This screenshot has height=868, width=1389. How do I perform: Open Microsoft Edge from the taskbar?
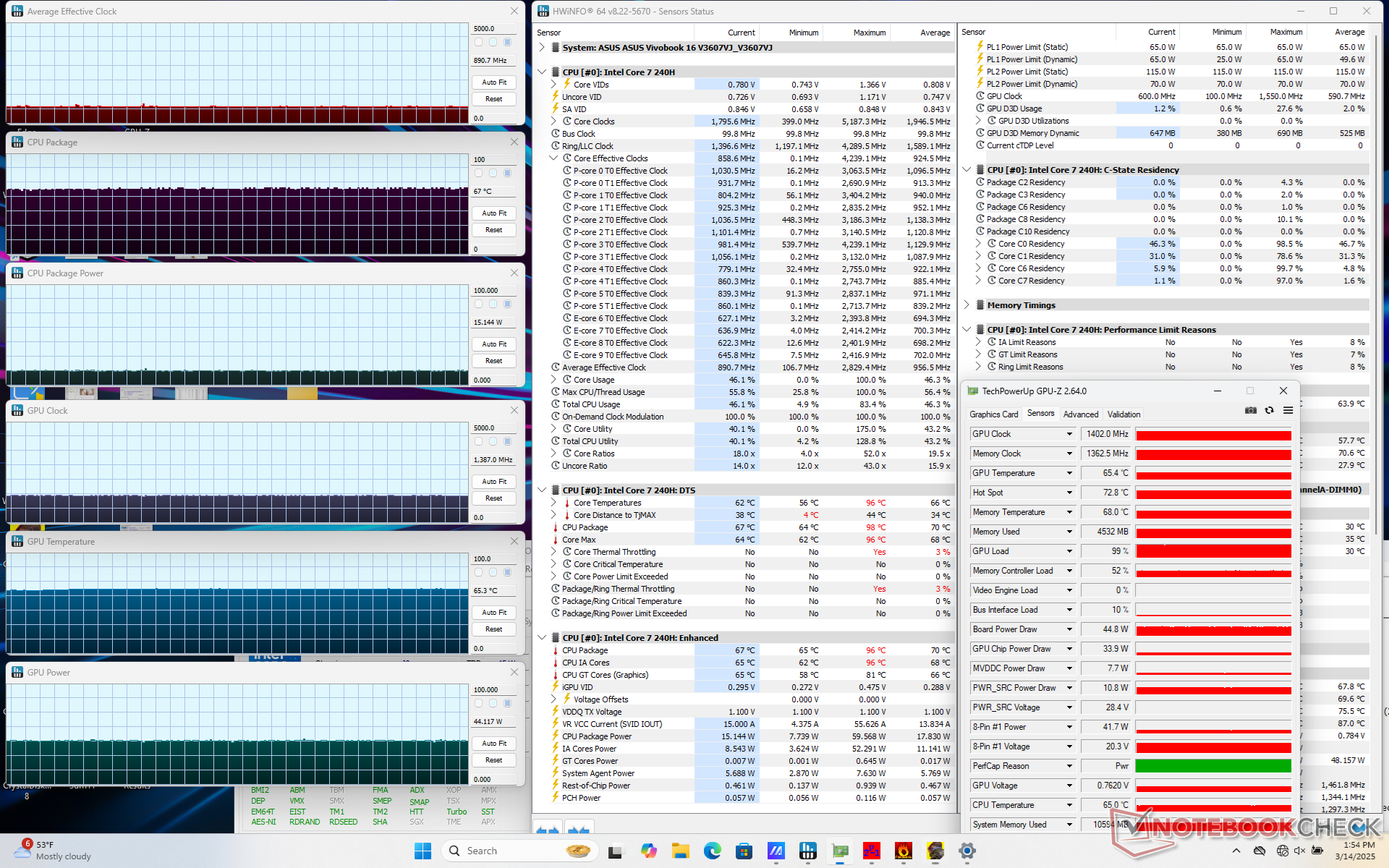pos(713,851)
